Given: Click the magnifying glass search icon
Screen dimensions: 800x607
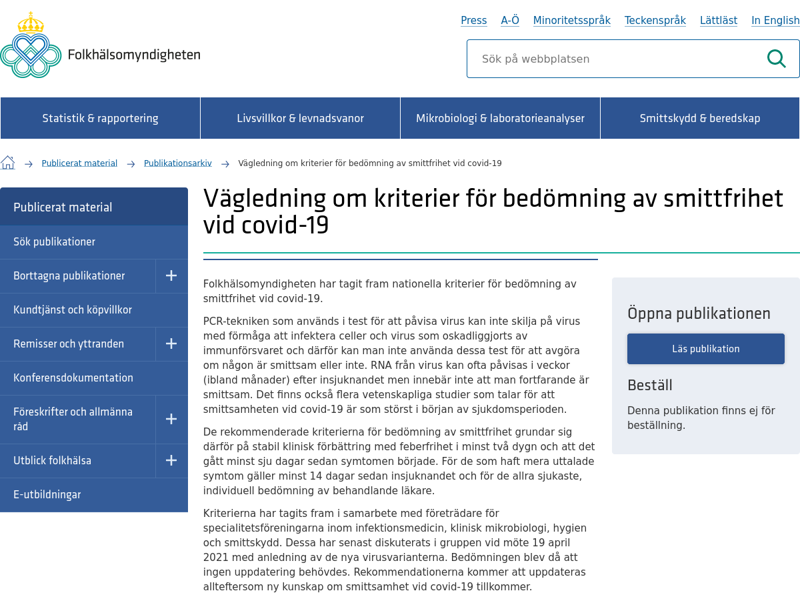Looking at the screenshot, I should click(x=776, y=59).
